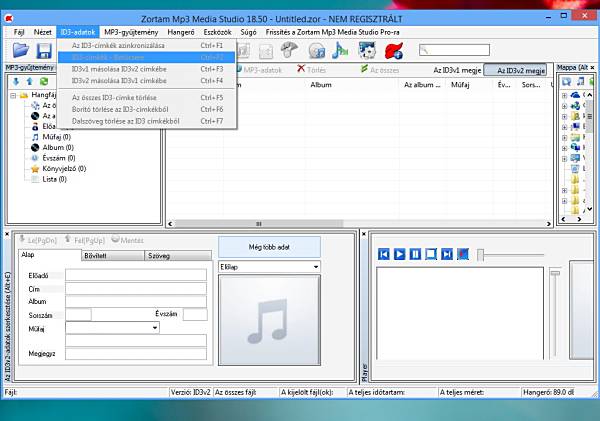Viewport: 600px width, 421px height.
Task: Click the Le[PgDn] button
Action: coord(38,240)
